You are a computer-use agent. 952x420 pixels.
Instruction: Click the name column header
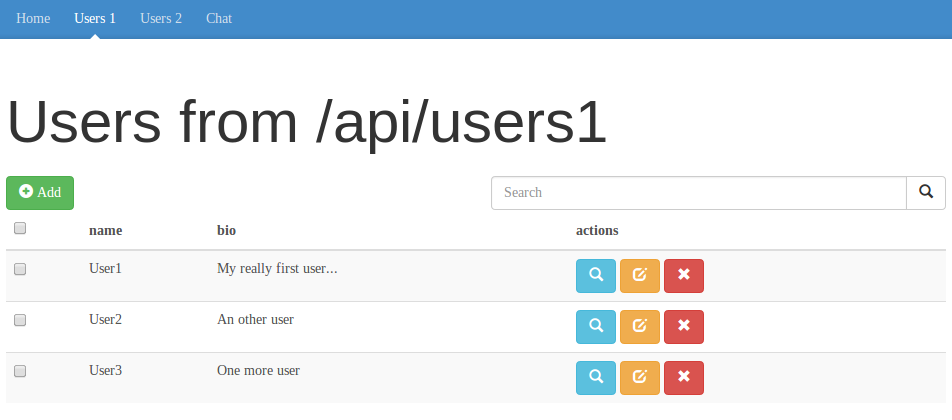pyautogui.click(x=106, y=231)
